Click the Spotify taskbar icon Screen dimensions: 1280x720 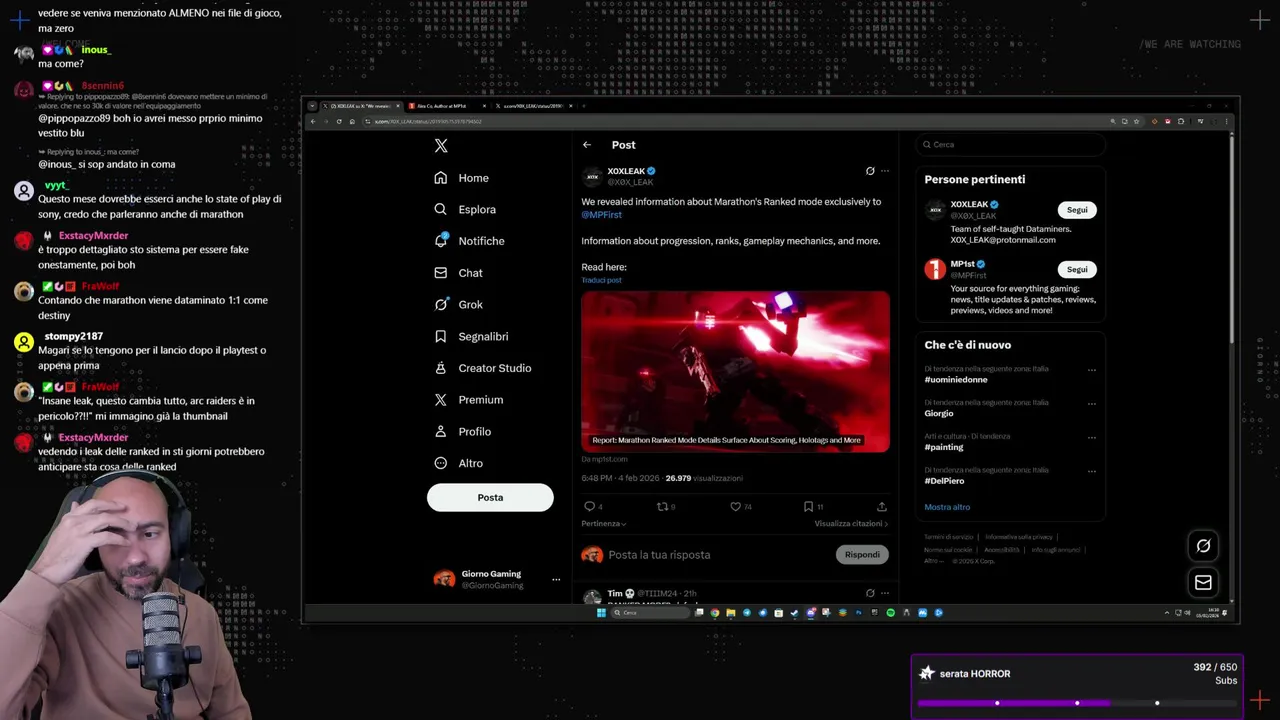tap(890, 613)
